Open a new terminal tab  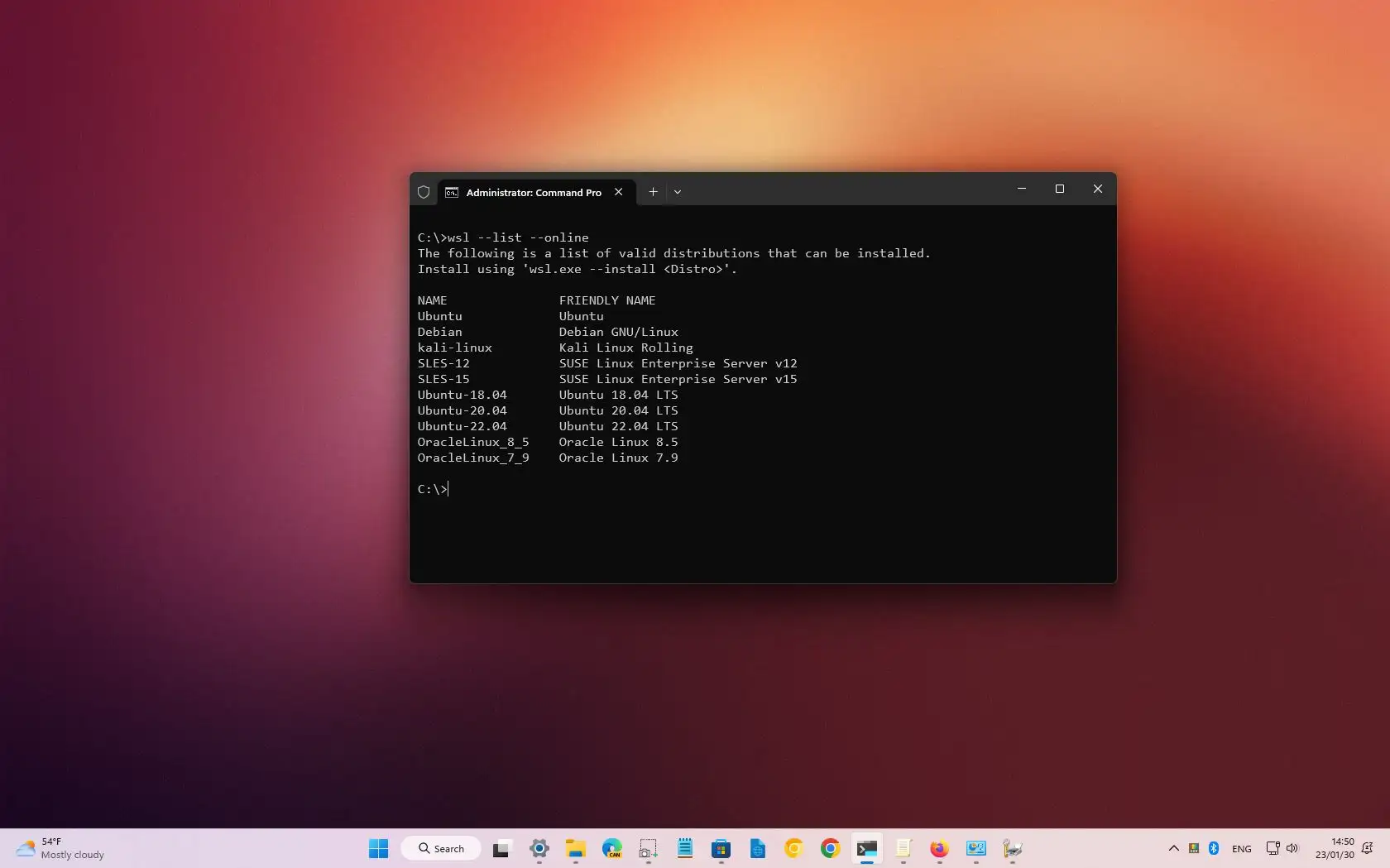(653, 192)
